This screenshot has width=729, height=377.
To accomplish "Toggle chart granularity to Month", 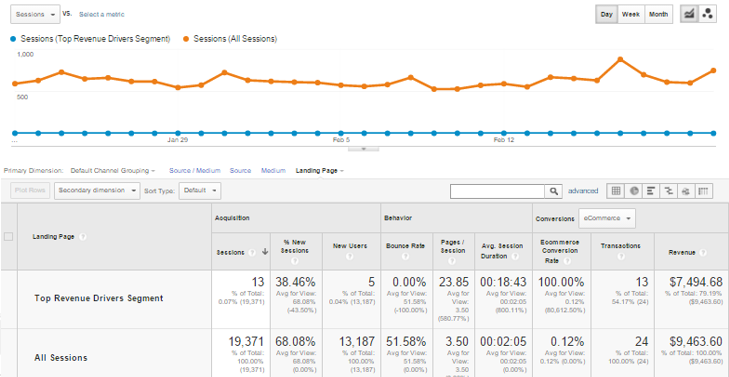I will 658,14.
